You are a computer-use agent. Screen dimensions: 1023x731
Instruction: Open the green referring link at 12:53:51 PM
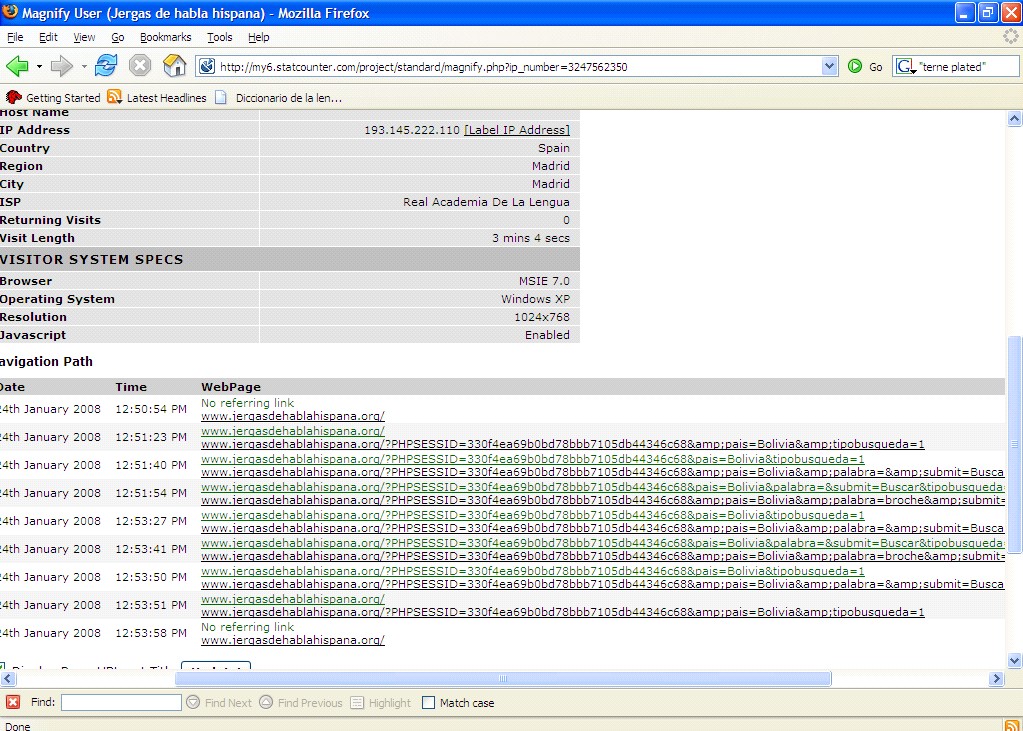click(293, 599)
